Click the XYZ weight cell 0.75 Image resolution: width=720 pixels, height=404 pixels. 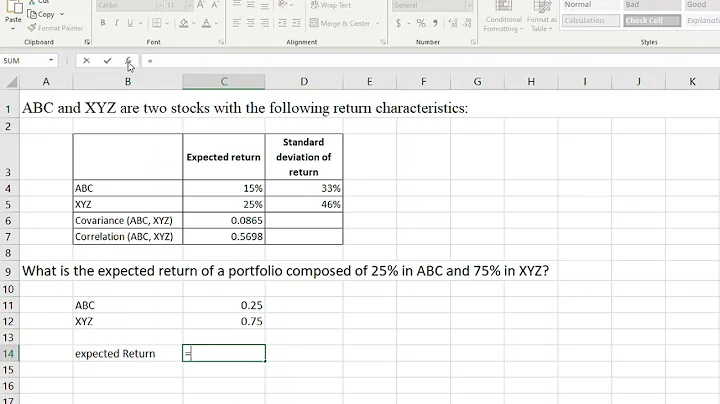click(x=224, y=321)
